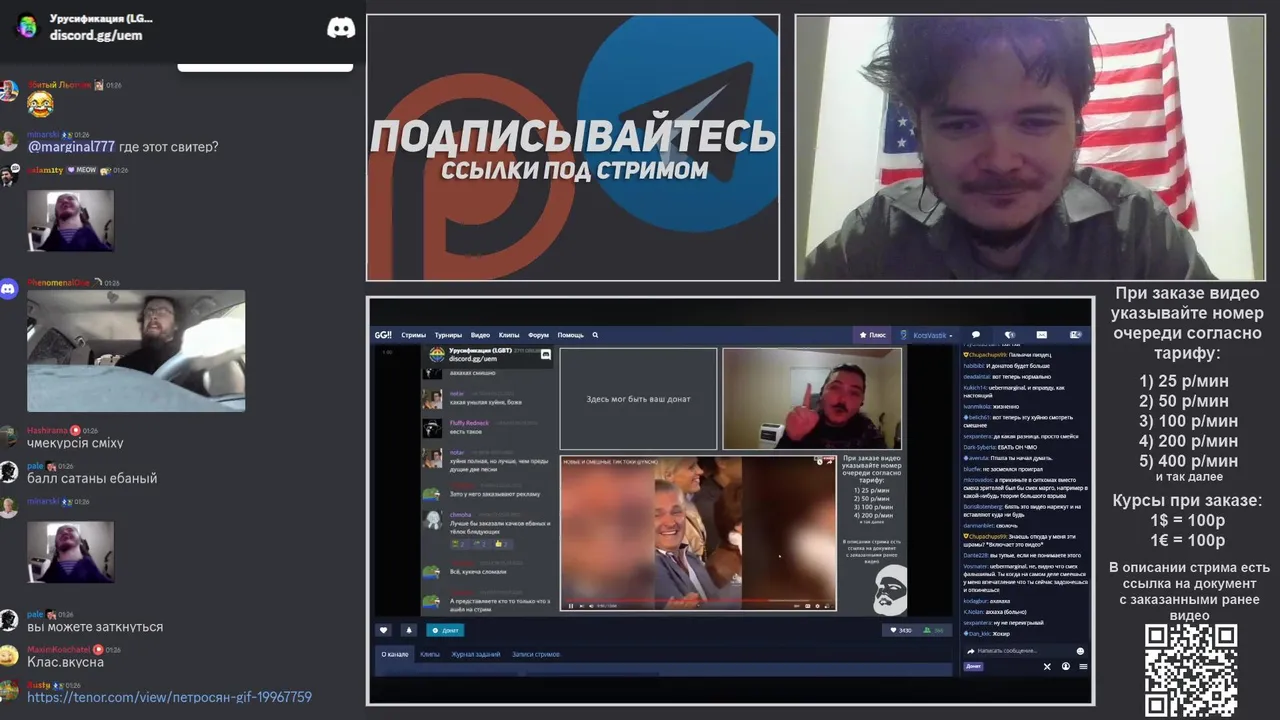
Task: Click the discord.gg/uem invite text
Action: point(96,35)
